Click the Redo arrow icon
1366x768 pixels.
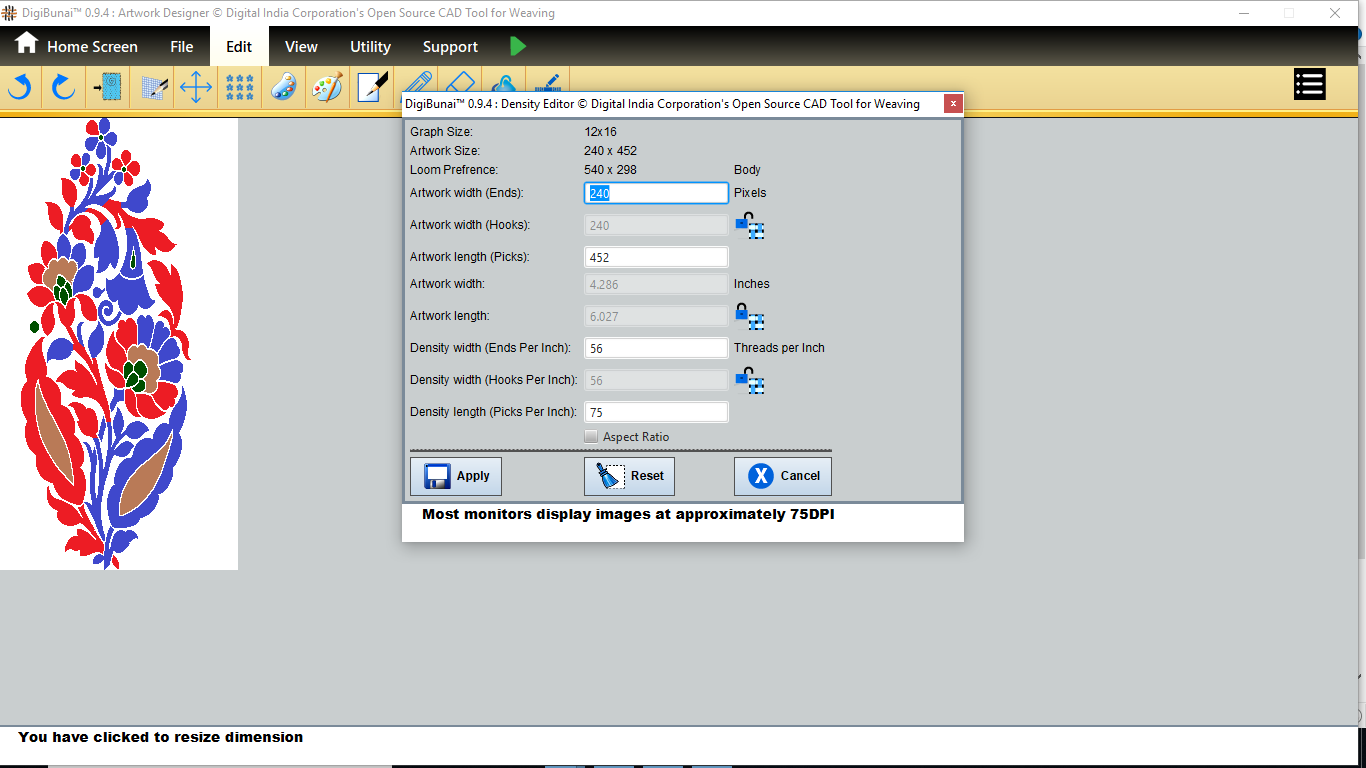(64, 87)
